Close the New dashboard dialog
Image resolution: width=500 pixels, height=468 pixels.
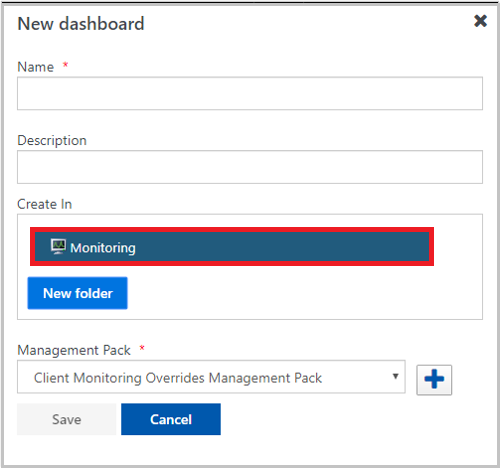480,21
